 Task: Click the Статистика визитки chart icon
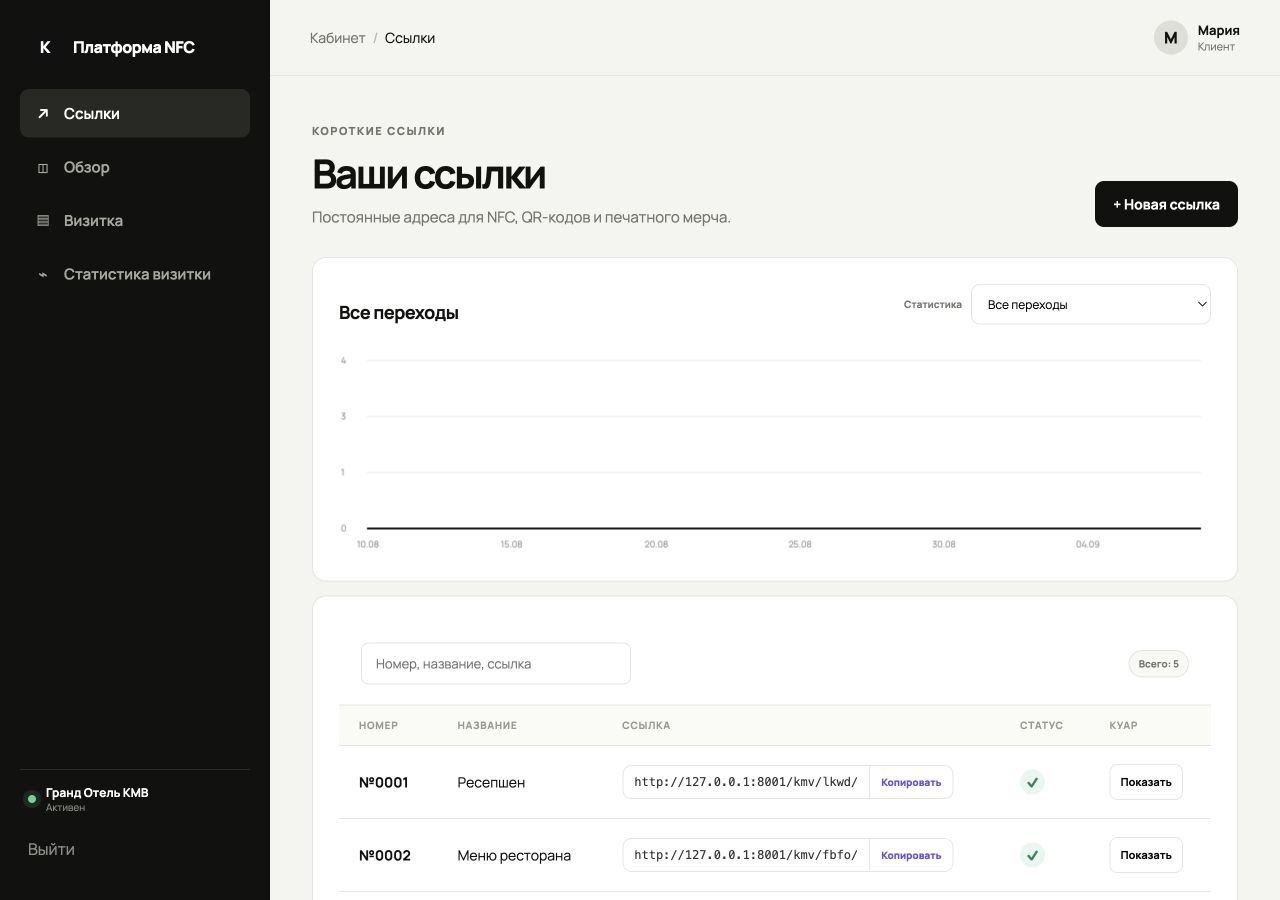[x=43, y=275]
